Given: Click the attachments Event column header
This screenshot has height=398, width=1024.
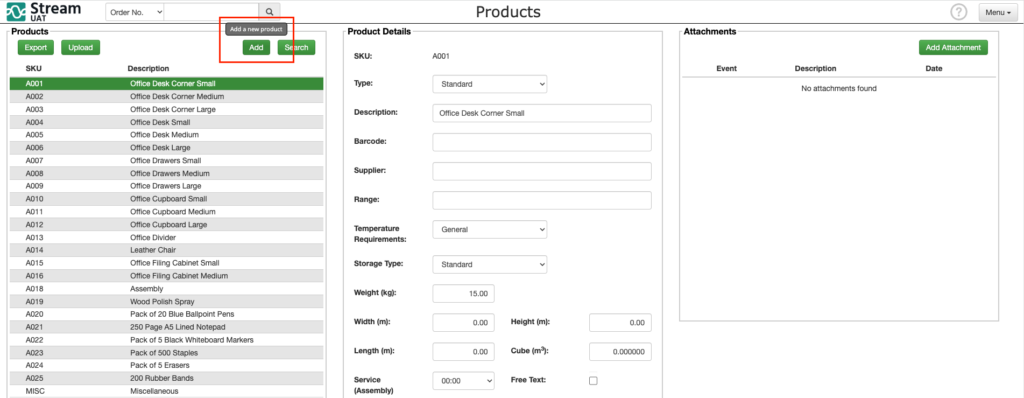Looking at the screenshot, I should coord(726,69).
